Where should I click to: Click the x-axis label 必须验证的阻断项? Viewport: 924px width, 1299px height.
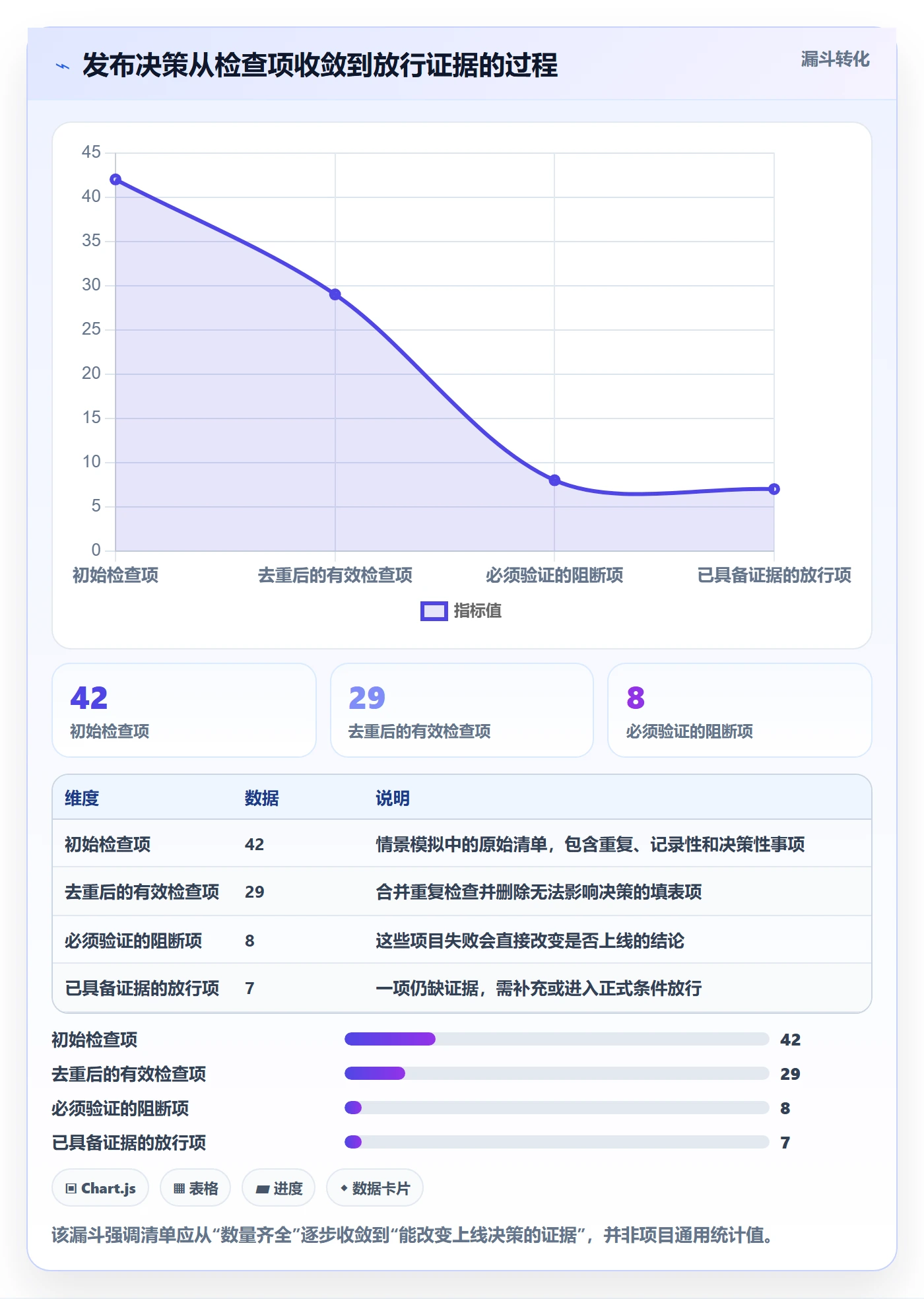[554, 575]
